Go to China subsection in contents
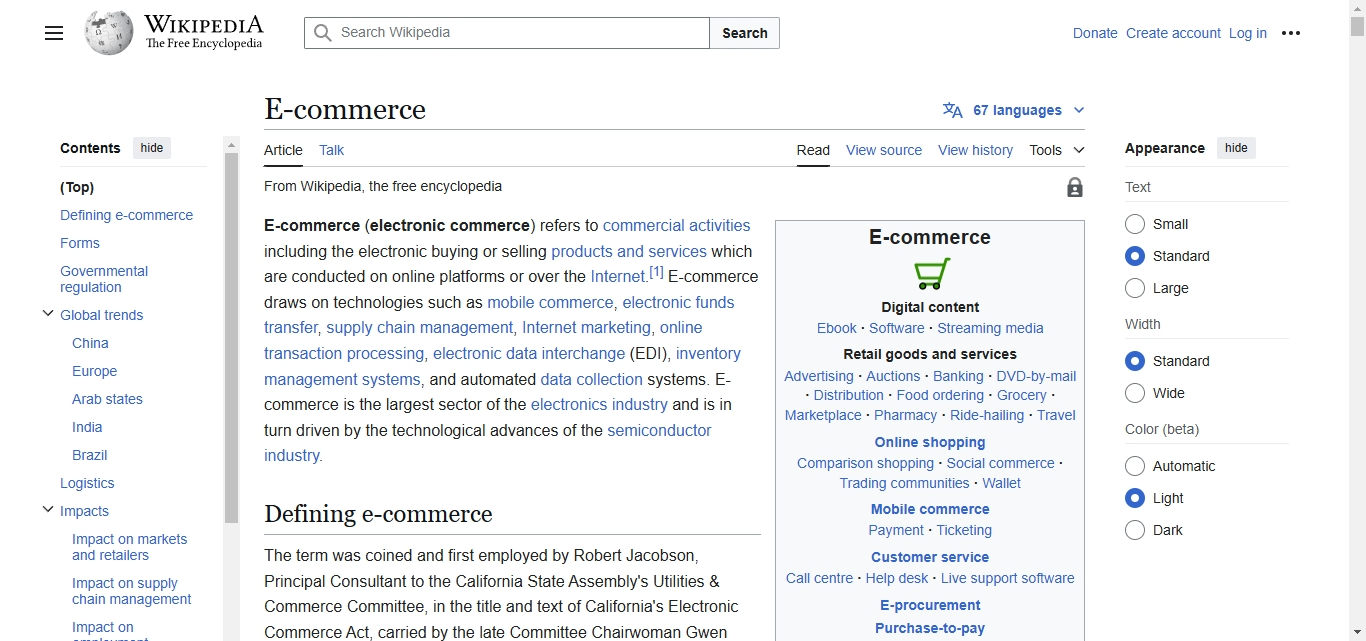The height and width of the screenshot is (641, 1366). 90,343
